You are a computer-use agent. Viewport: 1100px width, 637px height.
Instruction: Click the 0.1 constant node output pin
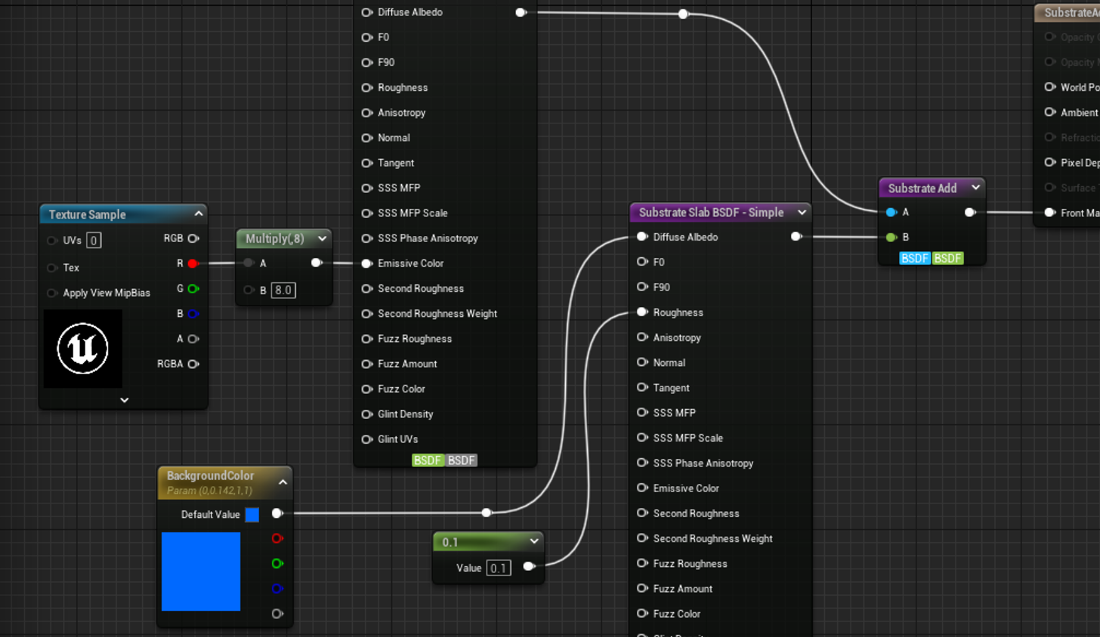pyautogui.click(x=529, y=566)
